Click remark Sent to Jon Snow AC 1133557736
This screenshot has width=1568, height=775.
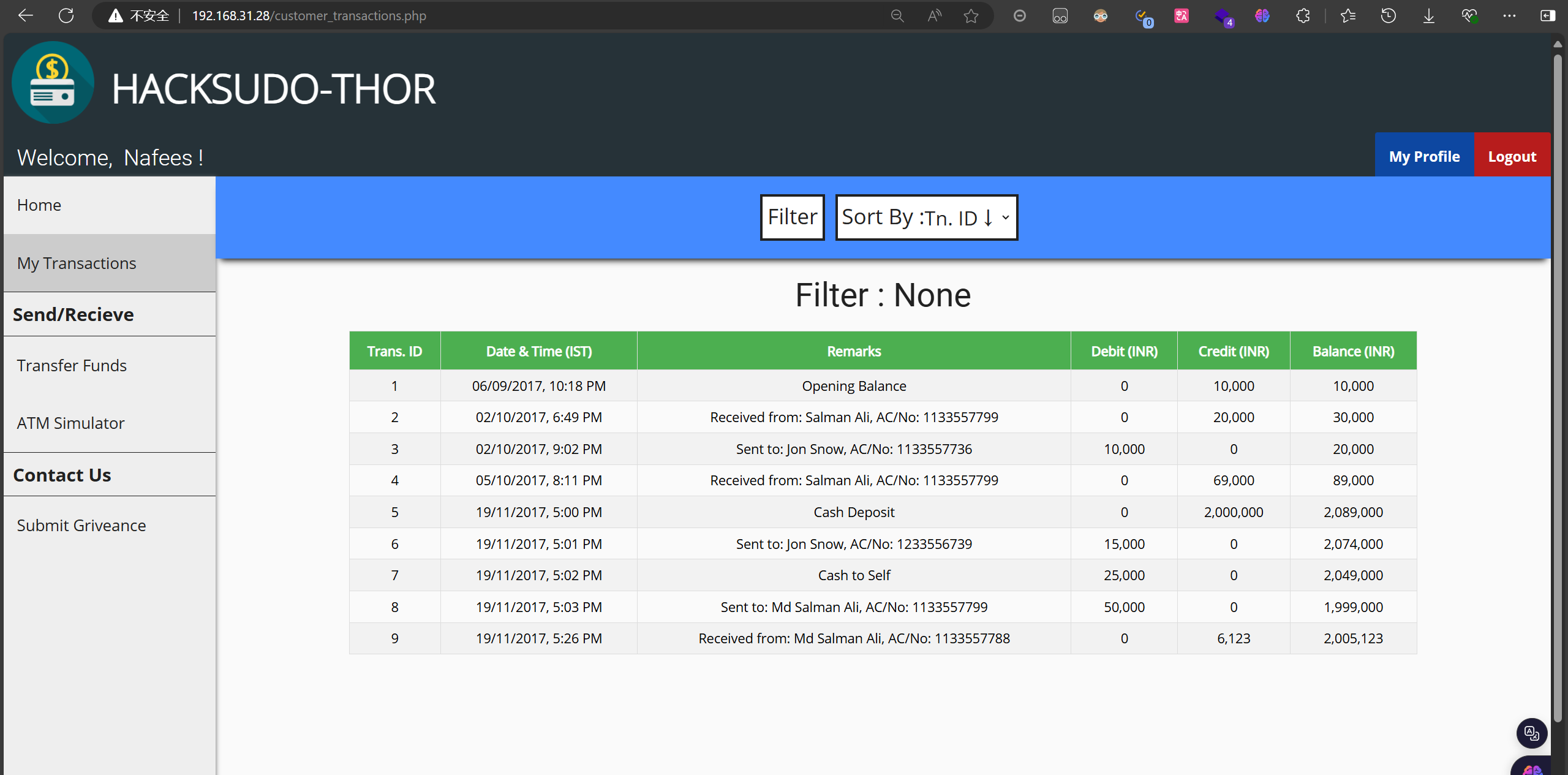point(854,449)
